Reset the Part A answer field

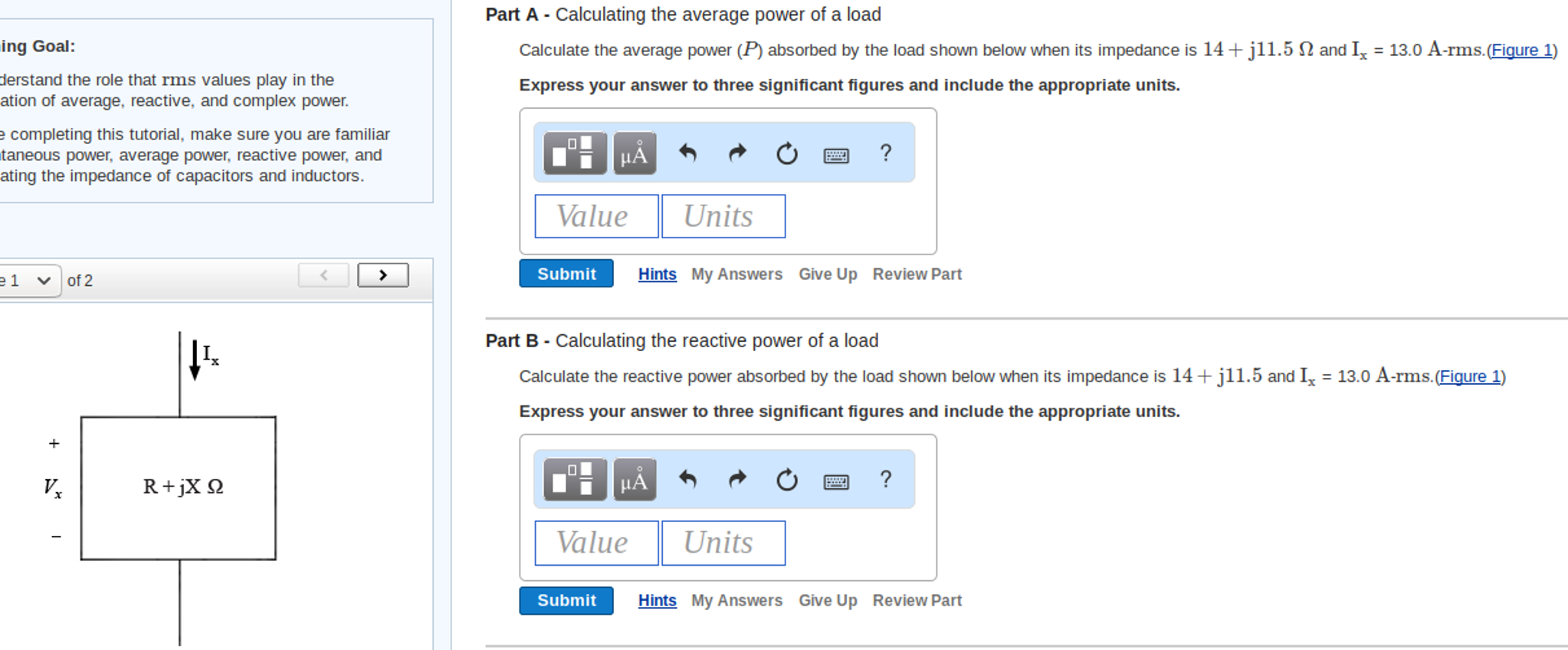786,153
